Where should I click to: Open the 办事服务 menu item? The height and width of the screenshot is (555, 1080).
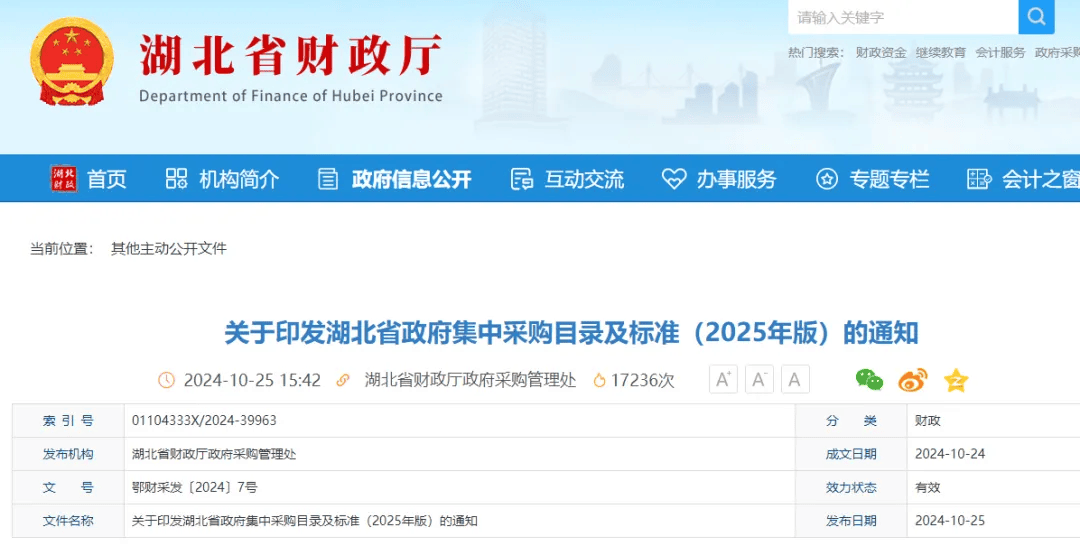tap(736, 179)
